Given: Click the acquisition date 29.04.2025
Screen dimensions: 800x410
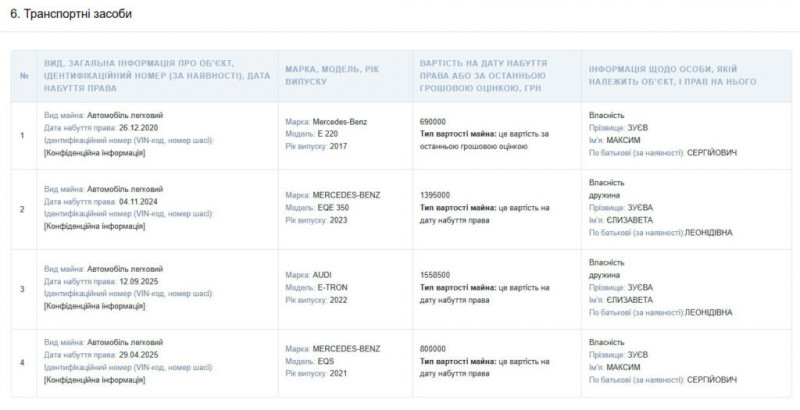Looking at the screenshot, I should pyautogui.click(x=140, y=355).
